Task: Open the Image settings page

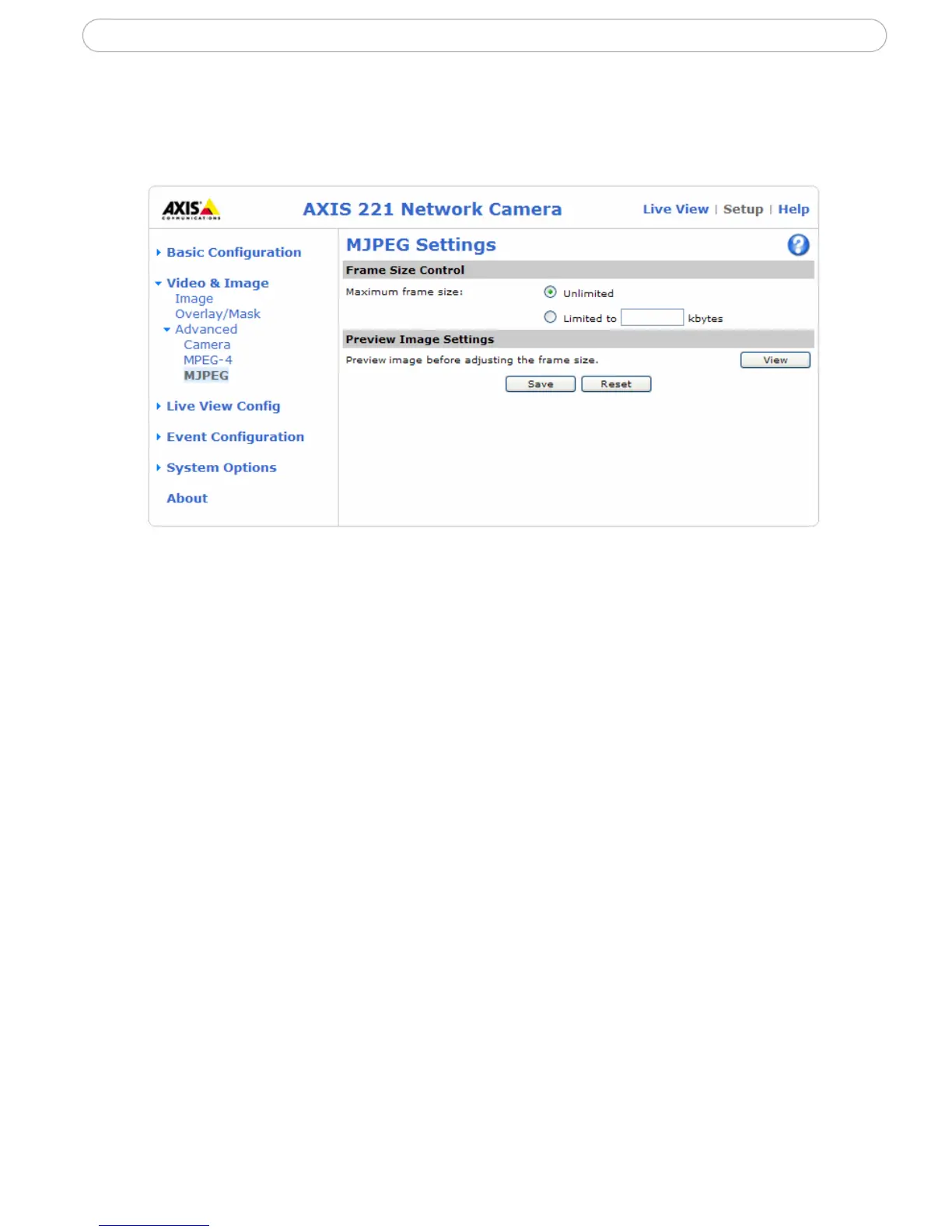Action: pos(194,299)
